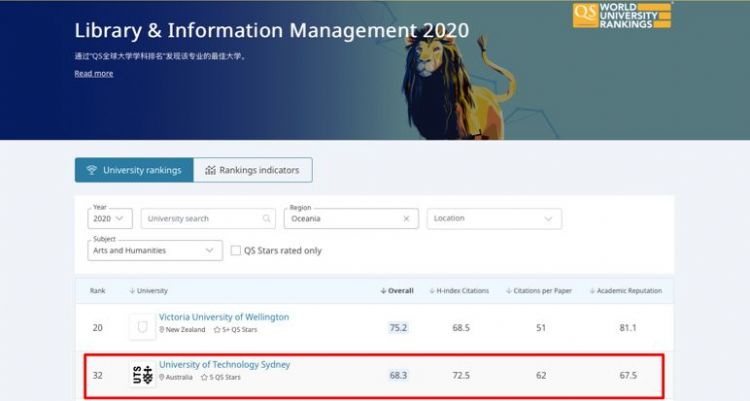Click the bar chart icon on Rankings indicators
The image size is (750, 401).
point(210,170)
